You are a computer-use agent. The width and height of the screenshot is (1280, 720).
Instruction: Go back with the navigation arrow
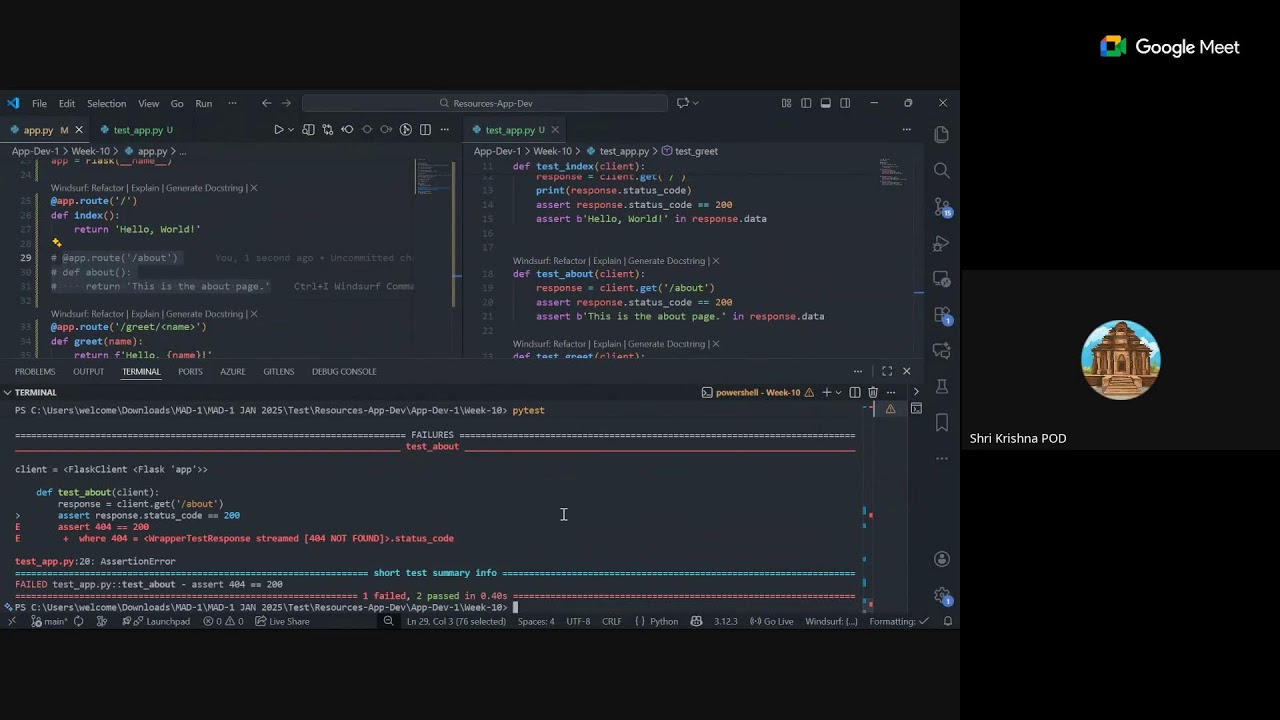pyautogui.click(x=266, y=103)
